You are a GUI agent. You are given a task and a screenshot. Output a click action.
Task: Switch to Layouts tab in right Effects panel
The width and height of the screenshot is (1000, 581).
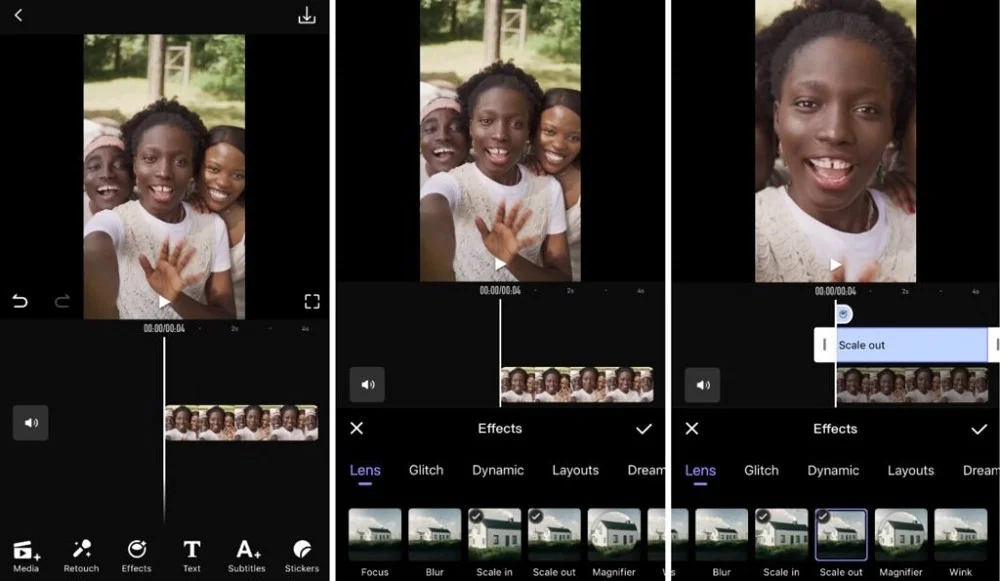tap(911, 471)
